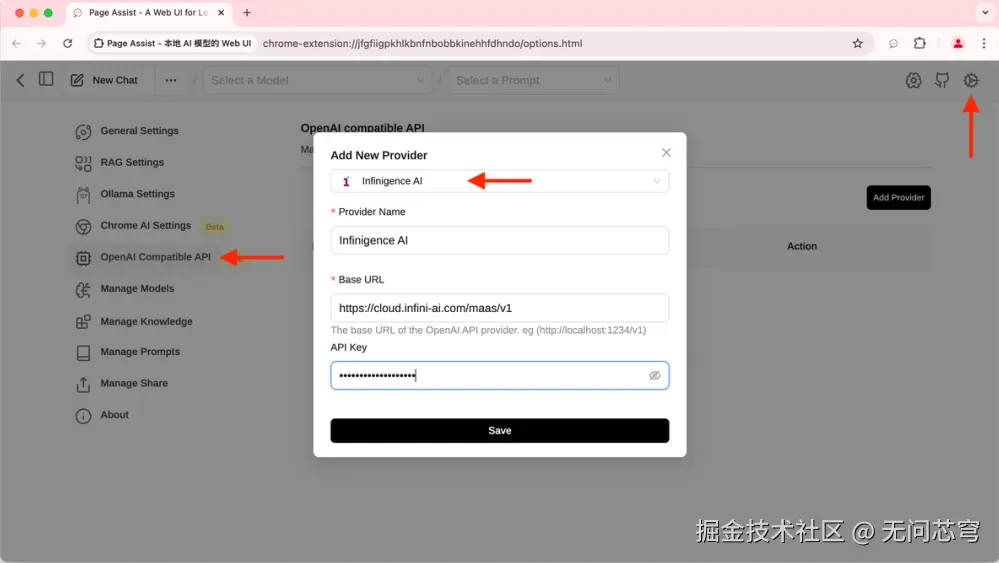Open RAG Settings
The image size is (999, 563).
click(x=132, y=162)
